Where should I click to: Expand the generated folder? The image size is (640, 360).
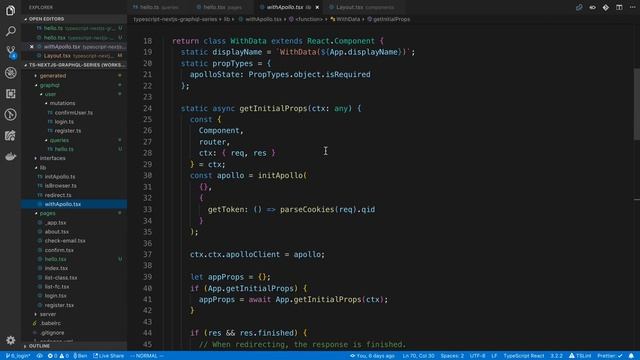(74, 76)
